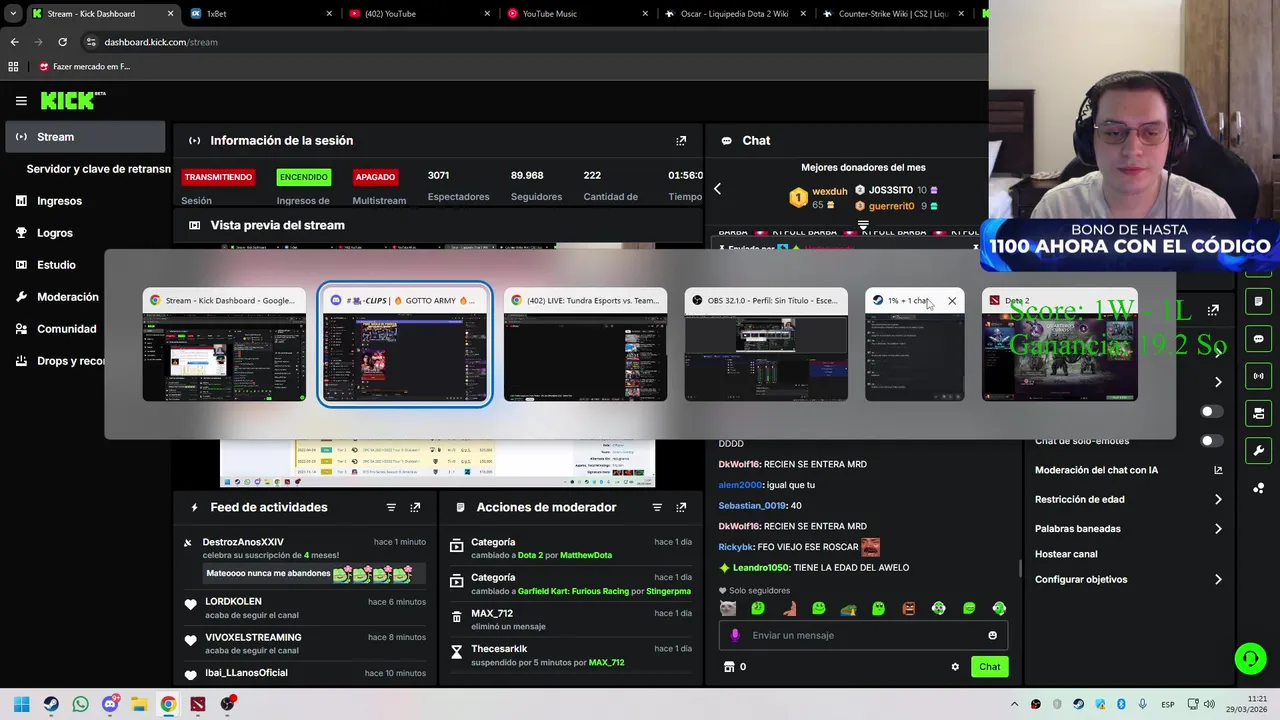Screen dimensions: 1280x720
Task: Open Dota 2 from the taskbar
Action: pyautogui.click(x=198, y=704)
